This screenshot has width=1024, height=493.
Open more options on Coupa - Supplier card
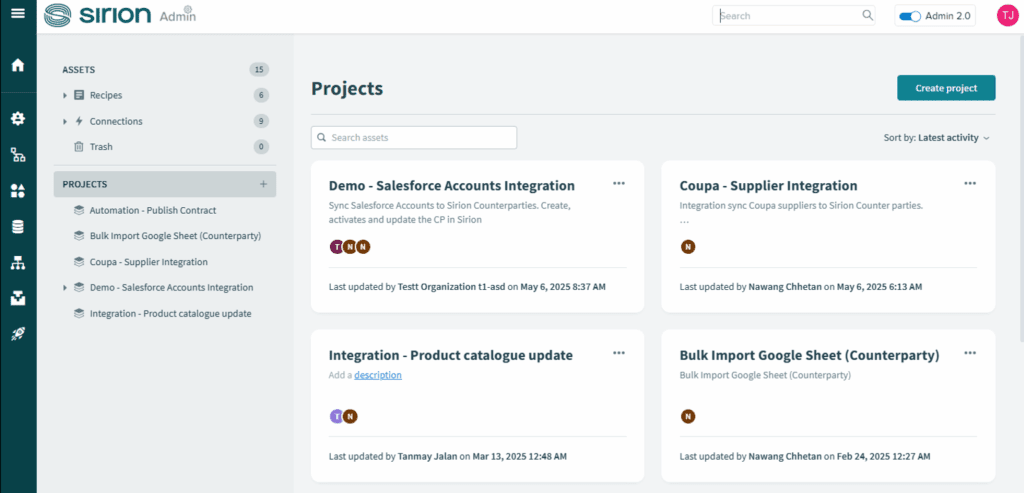point(970,183)
